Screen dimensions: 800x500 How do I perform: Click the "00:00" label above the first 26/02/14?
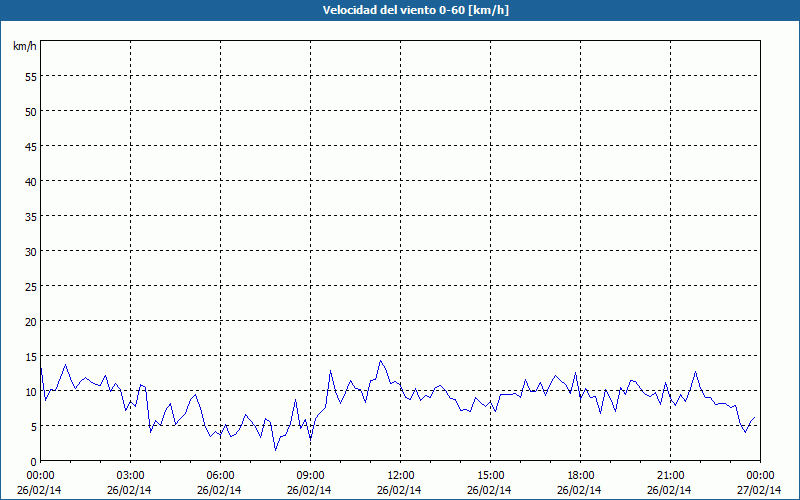pos(41,476)
